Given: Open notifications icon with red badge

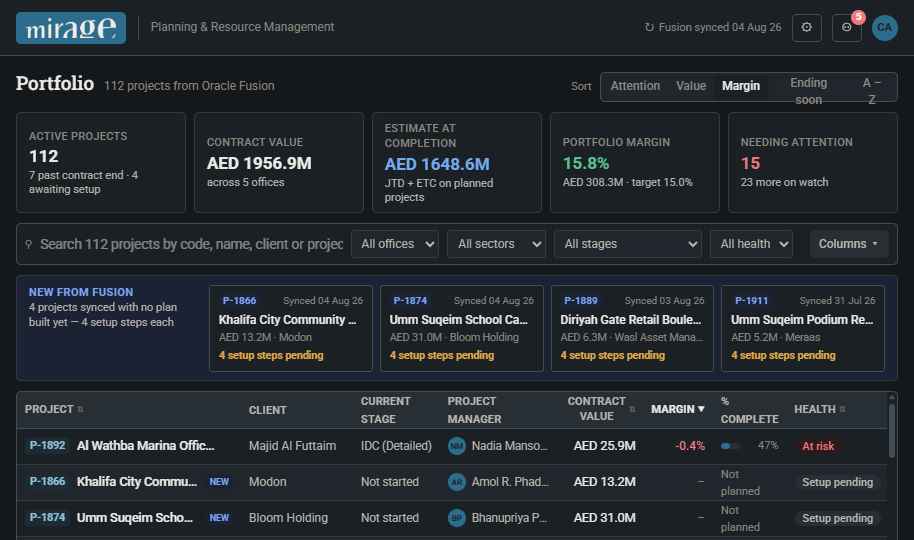Looking at the screenshot, I should coord(847,27).
